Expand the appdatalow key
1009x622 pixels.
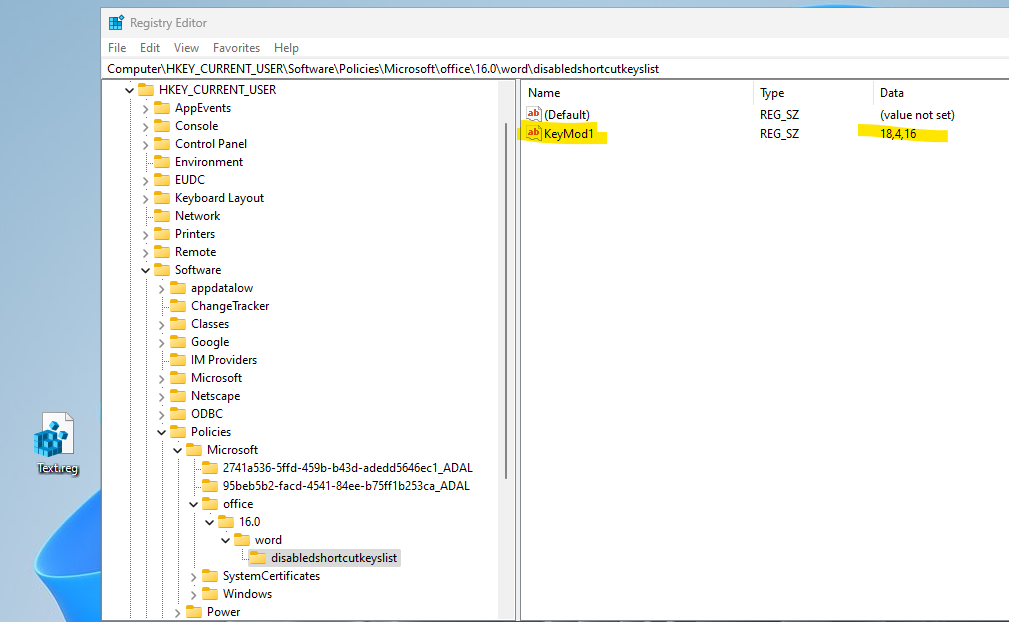pos(162,289)
